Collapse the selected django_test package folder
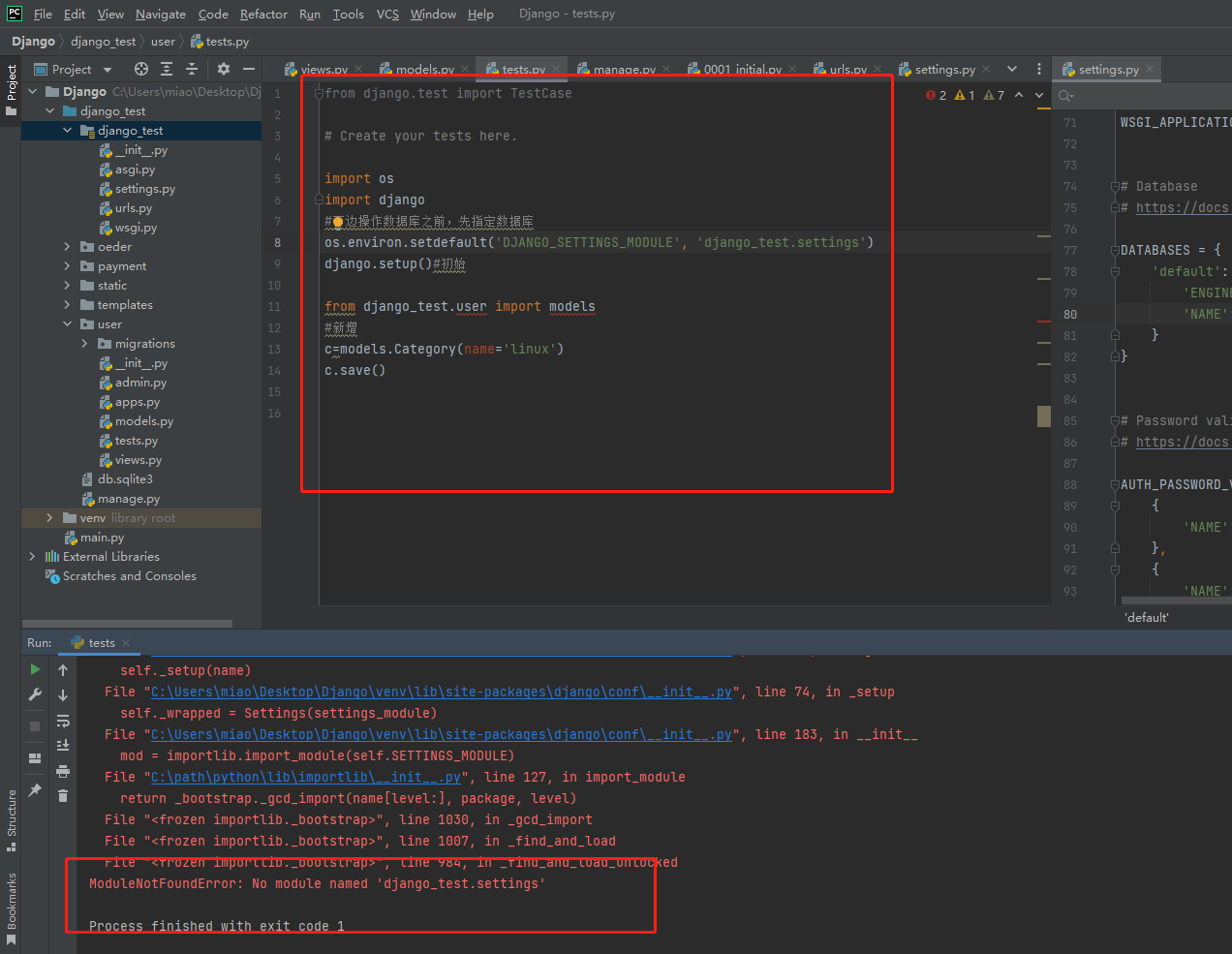Screen dimensions: 1232x954 point(68,130)
